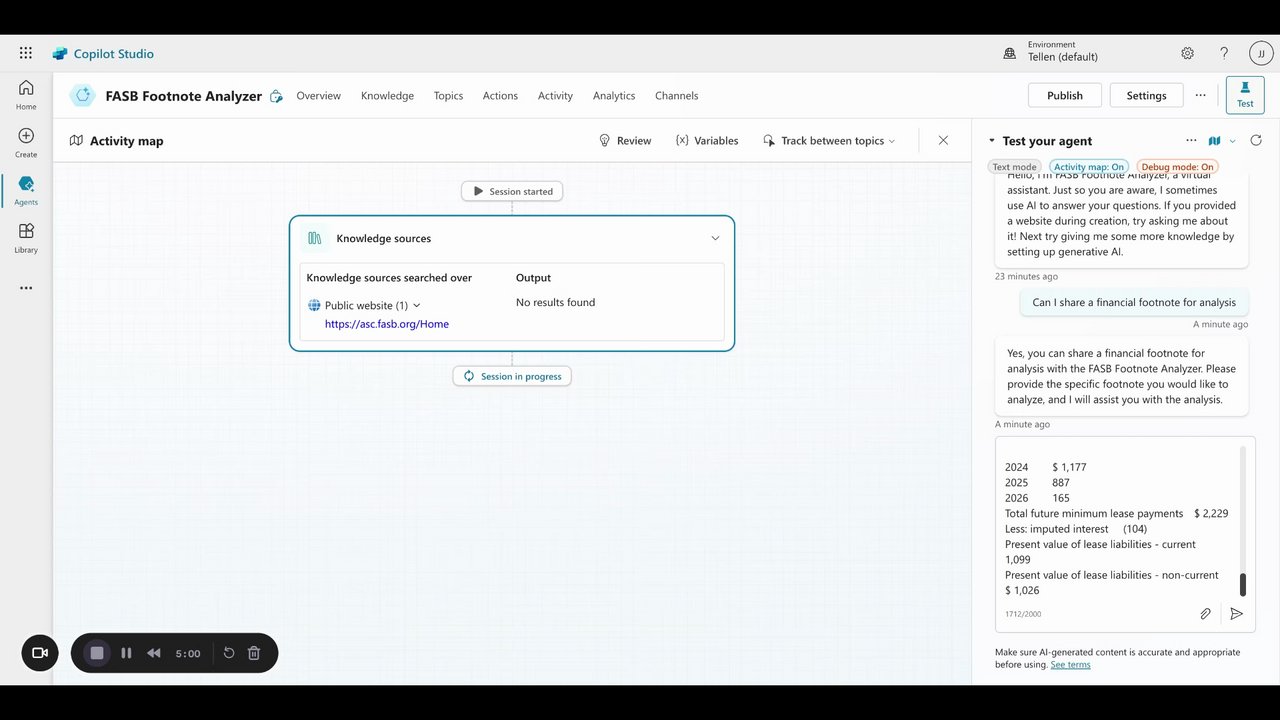Open the JJ account avatar

[x=1261, y=53]
